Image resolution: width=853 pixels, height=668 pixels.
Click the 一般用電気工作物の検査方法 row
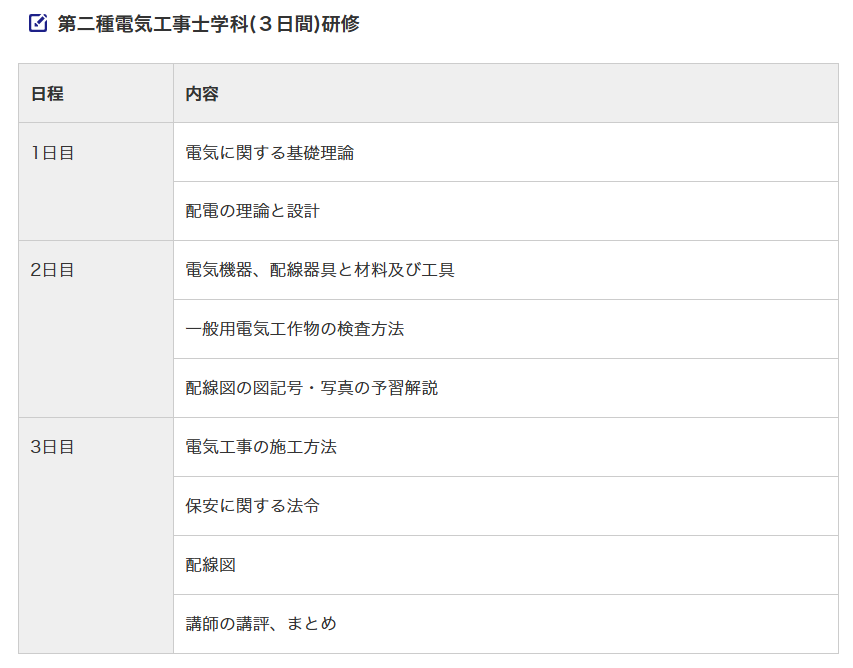pyautogui.click(x=295, y=329)
